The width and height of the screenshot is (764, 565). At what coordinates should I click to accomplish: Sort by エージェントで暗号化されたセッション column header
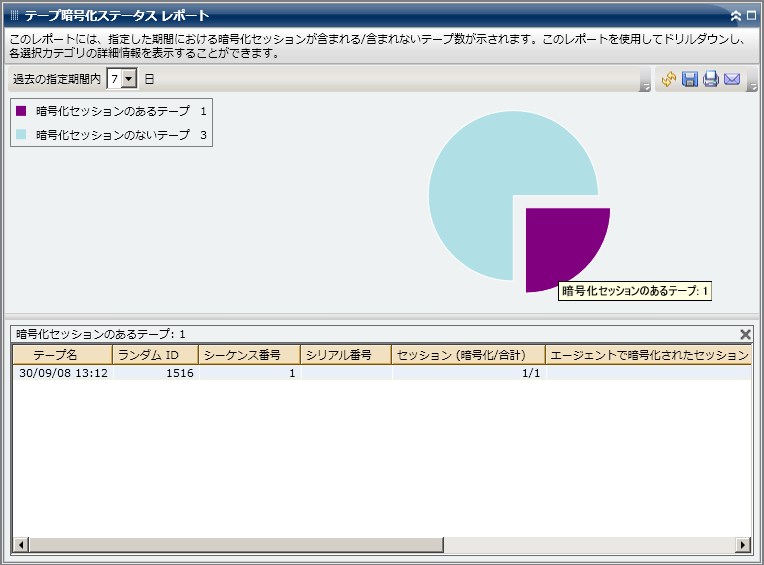tap(649, 355)
